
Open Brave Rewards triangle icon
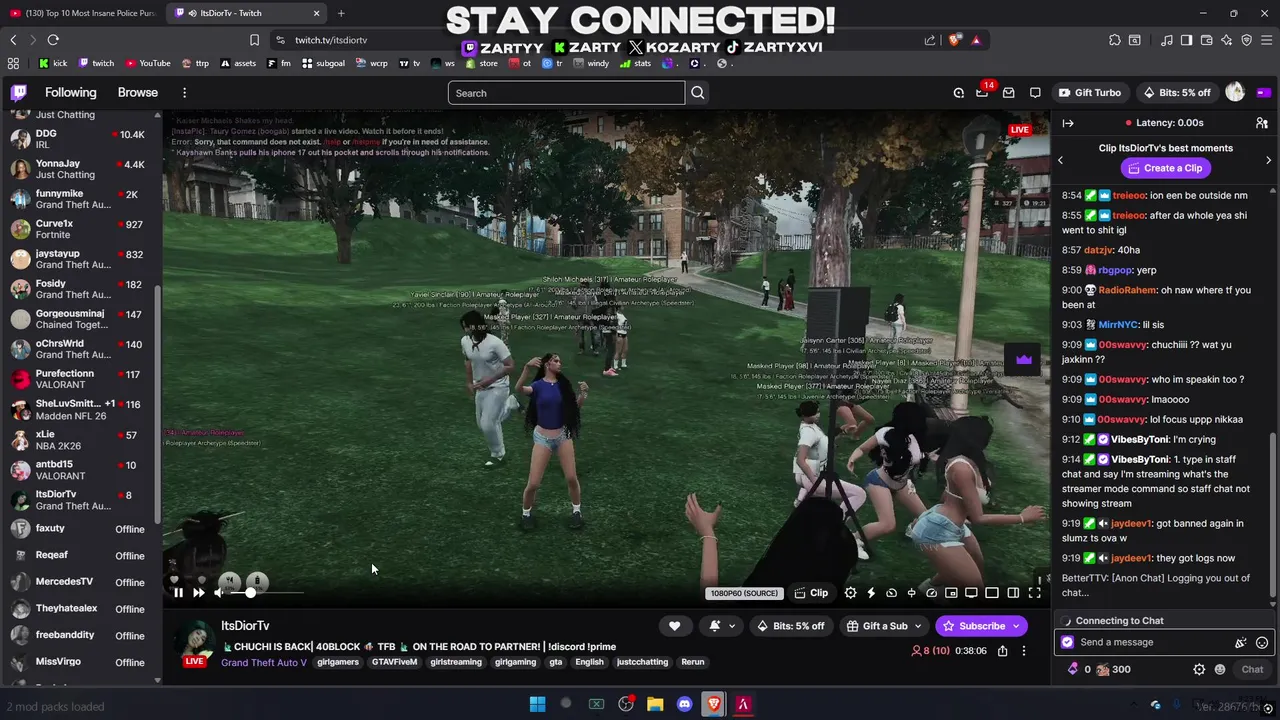[976, 40]
